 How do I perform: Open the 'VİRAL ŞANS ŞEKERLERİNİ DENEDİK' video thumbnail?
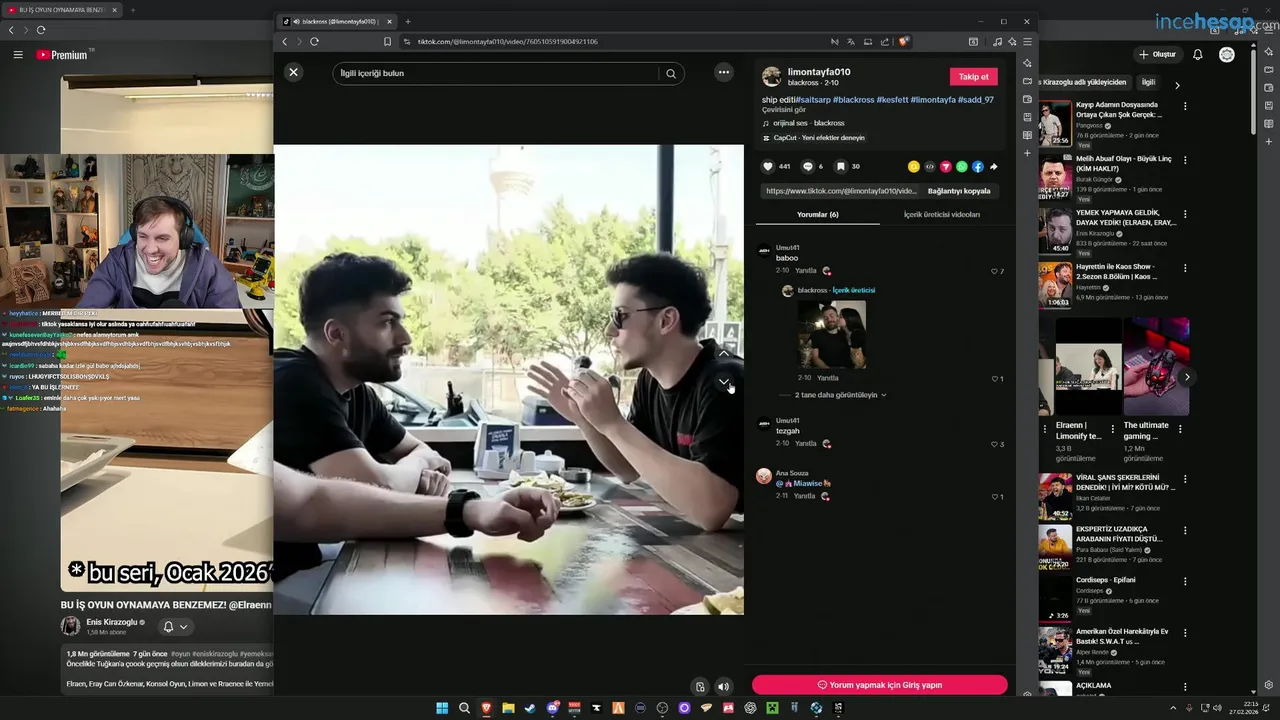tap(1055, 497)
